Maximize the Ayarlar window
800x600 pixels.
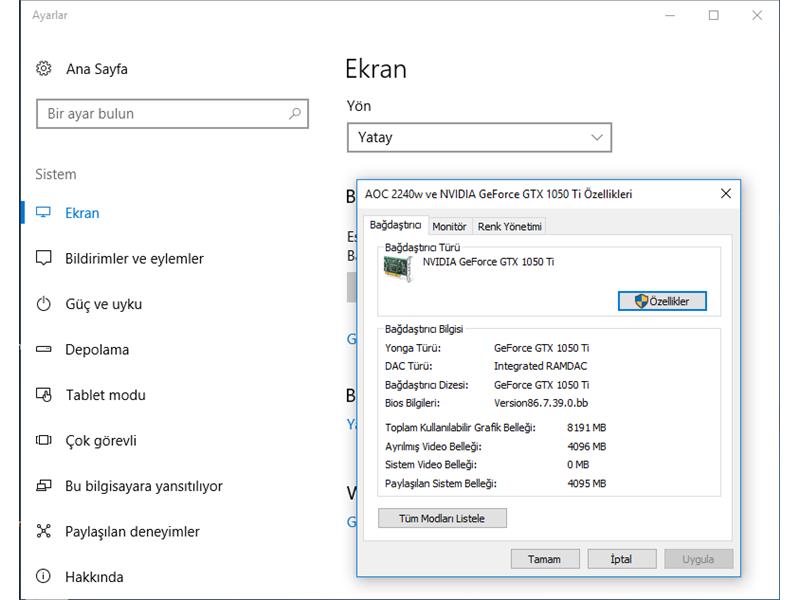pyautogui.click(x=714, y=15)
